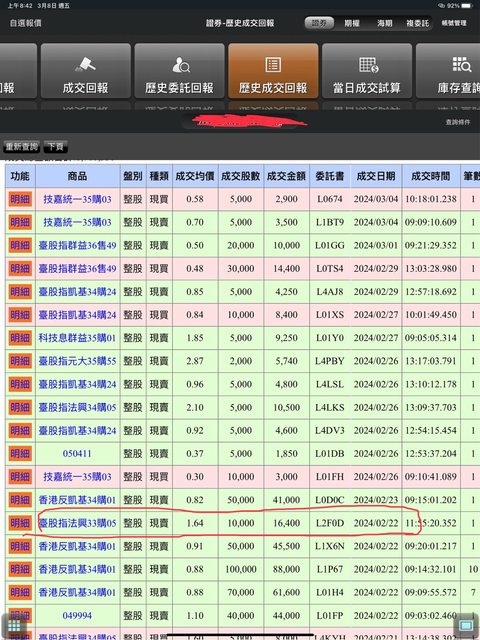Image resolution: width=480 pixels, height=640 pixels.
Task: Select the 成交時間 column header
Action: point(431,176)
